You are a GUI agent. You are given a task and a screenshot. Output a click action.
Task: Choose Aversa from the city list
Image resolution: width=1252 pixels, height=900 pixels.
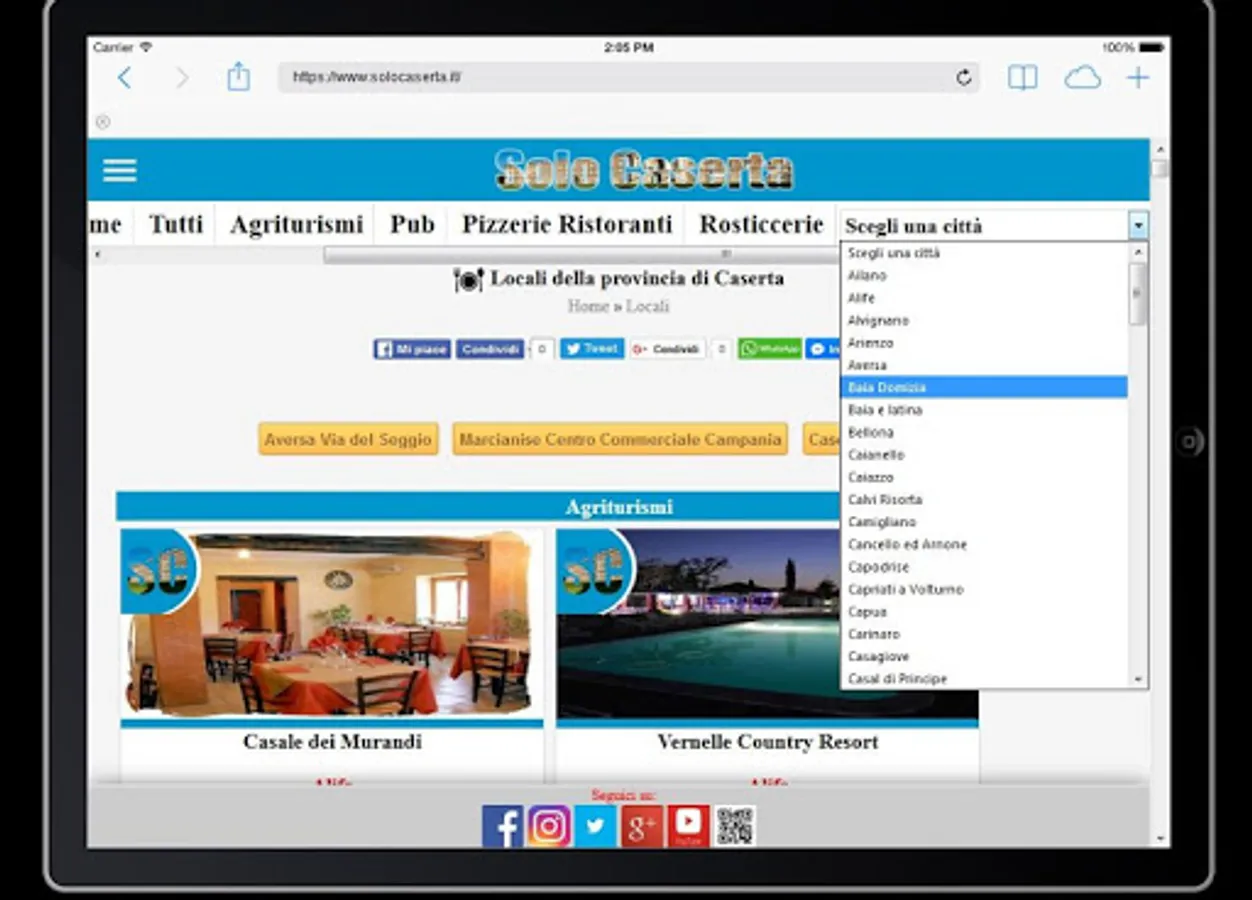click(984, 365)
